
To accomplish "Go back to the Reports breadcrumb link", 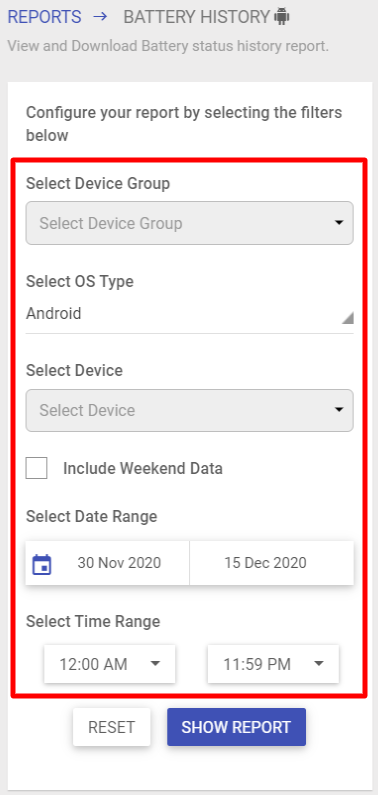I will click(45, 17).
